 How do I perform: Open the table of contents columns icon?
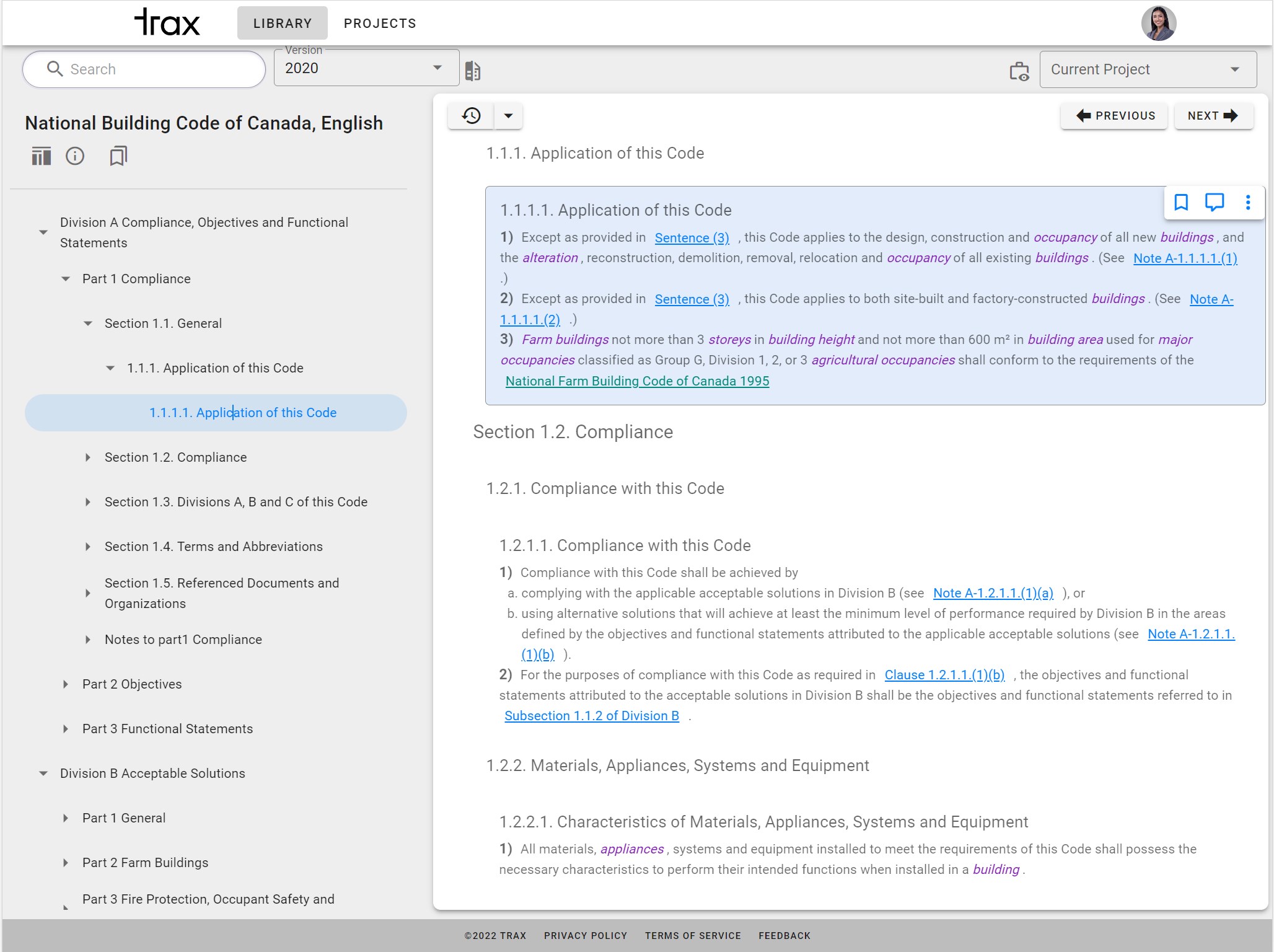coord(41,156)
